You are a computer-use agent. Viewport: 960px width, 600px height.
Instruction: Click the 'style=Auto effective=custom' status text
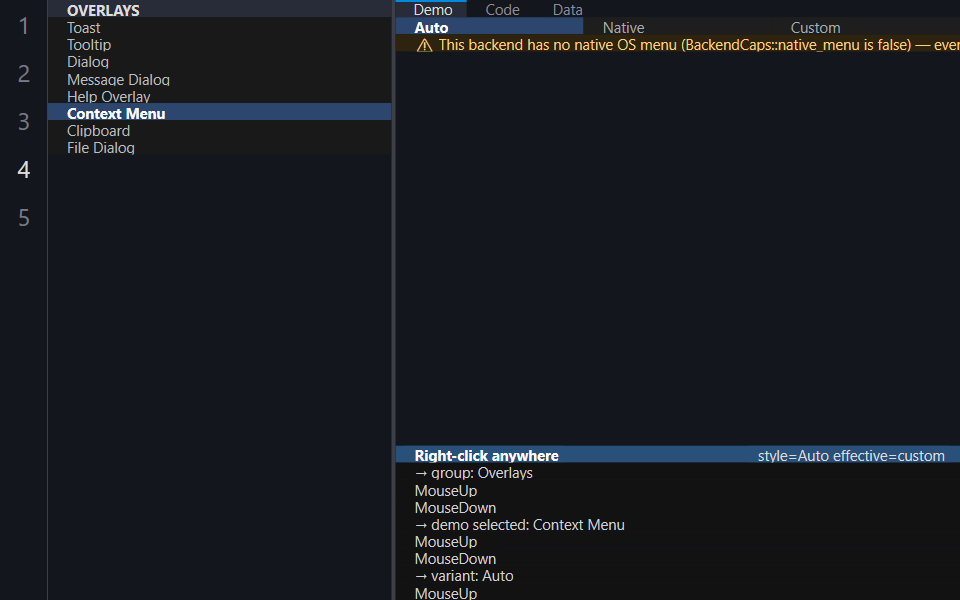click(851, 456)
